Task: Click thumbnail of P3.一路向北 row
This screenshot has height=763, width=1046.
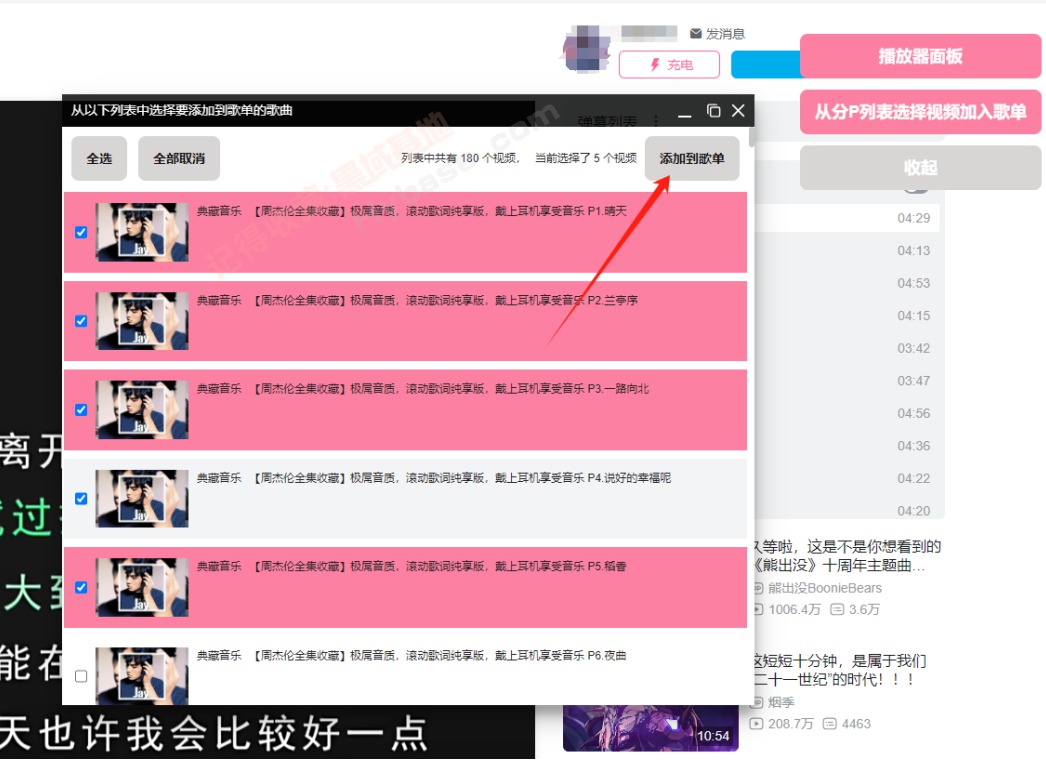Action: tap(142, 410)
